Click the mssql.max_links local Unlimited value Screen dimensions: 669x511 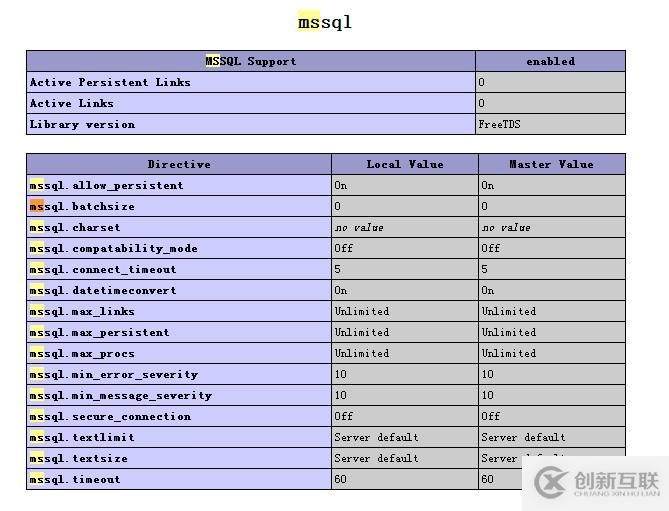[x=361, y=311]
